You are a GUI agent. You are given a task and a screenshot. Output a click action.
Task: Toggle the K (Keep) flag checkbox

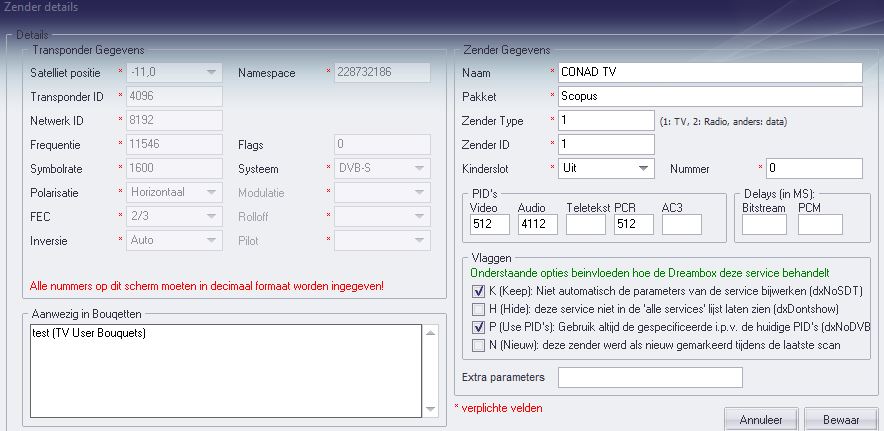coord(476,290)
